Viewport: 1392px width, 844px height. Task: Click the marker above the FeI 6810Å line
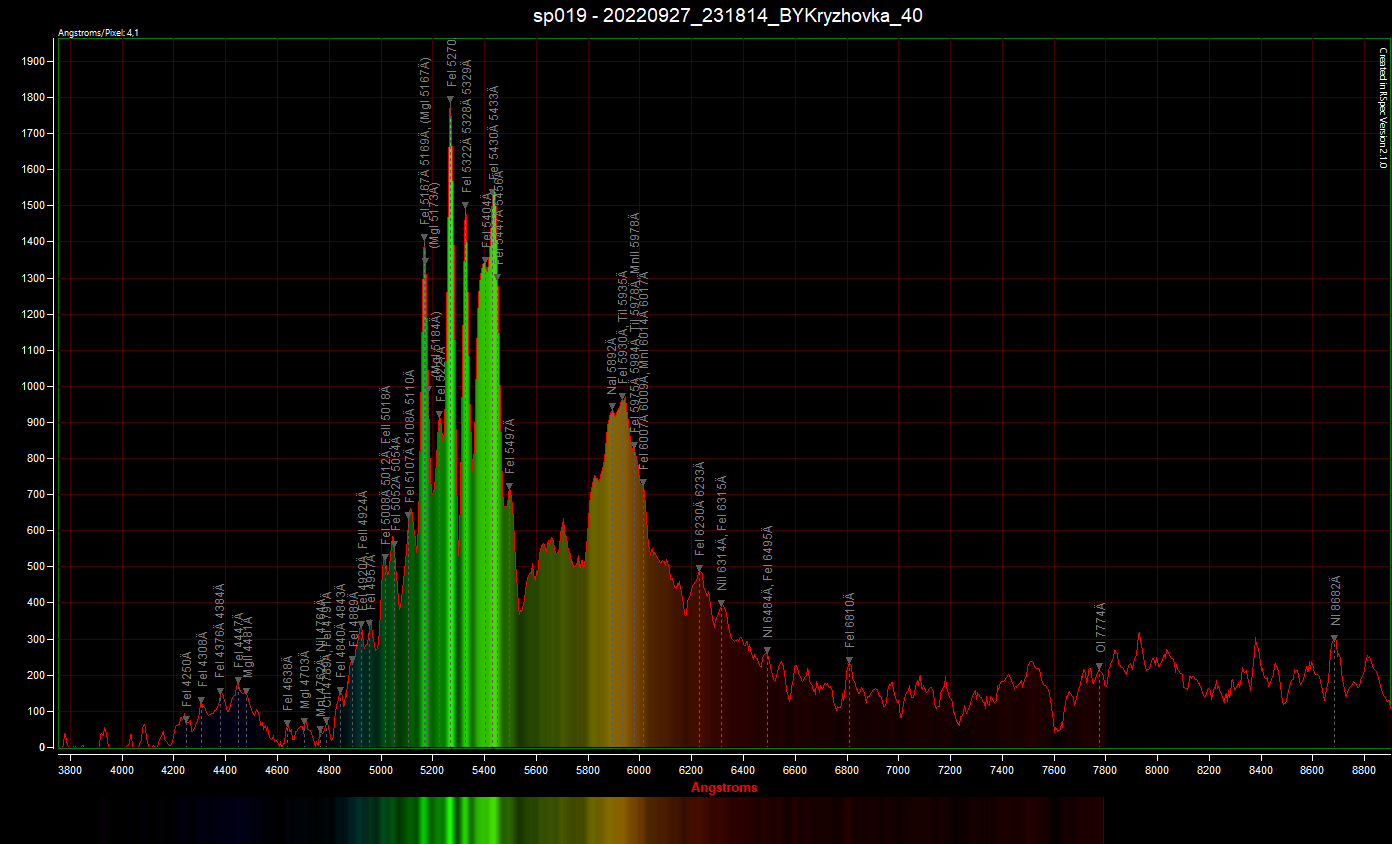tap(849, 660)
